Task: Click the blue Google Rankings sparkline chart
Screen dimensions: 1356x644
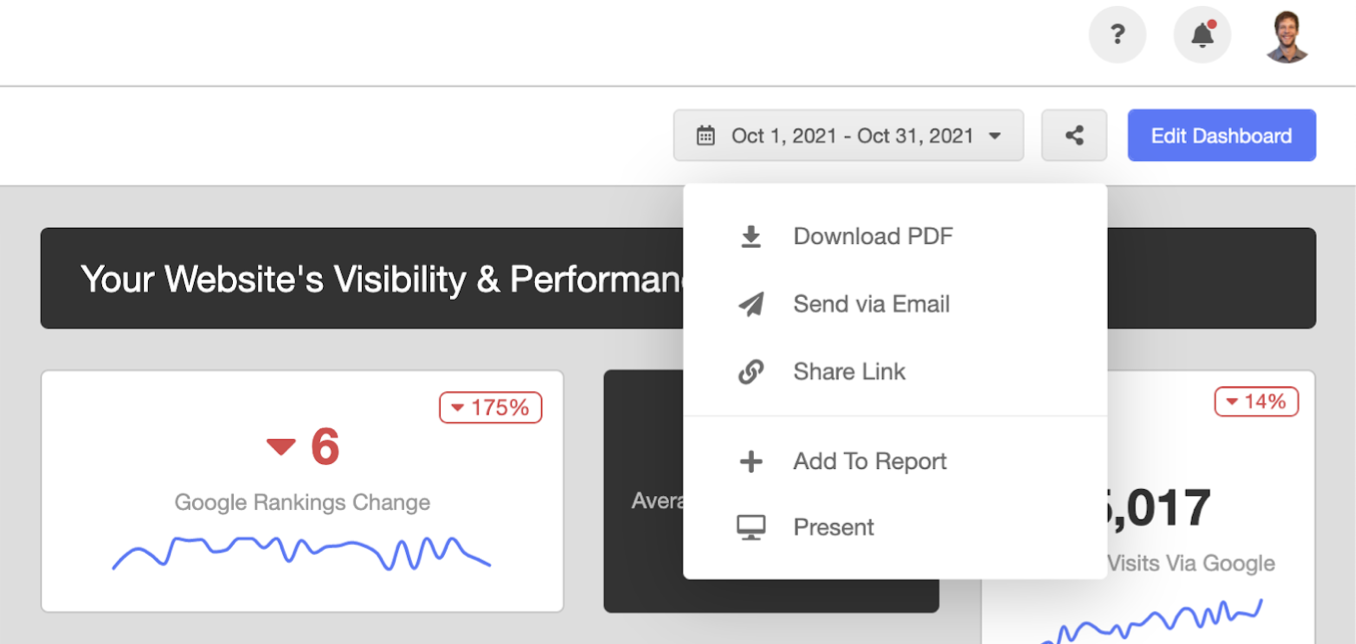Action: click(x=300, y=551)
